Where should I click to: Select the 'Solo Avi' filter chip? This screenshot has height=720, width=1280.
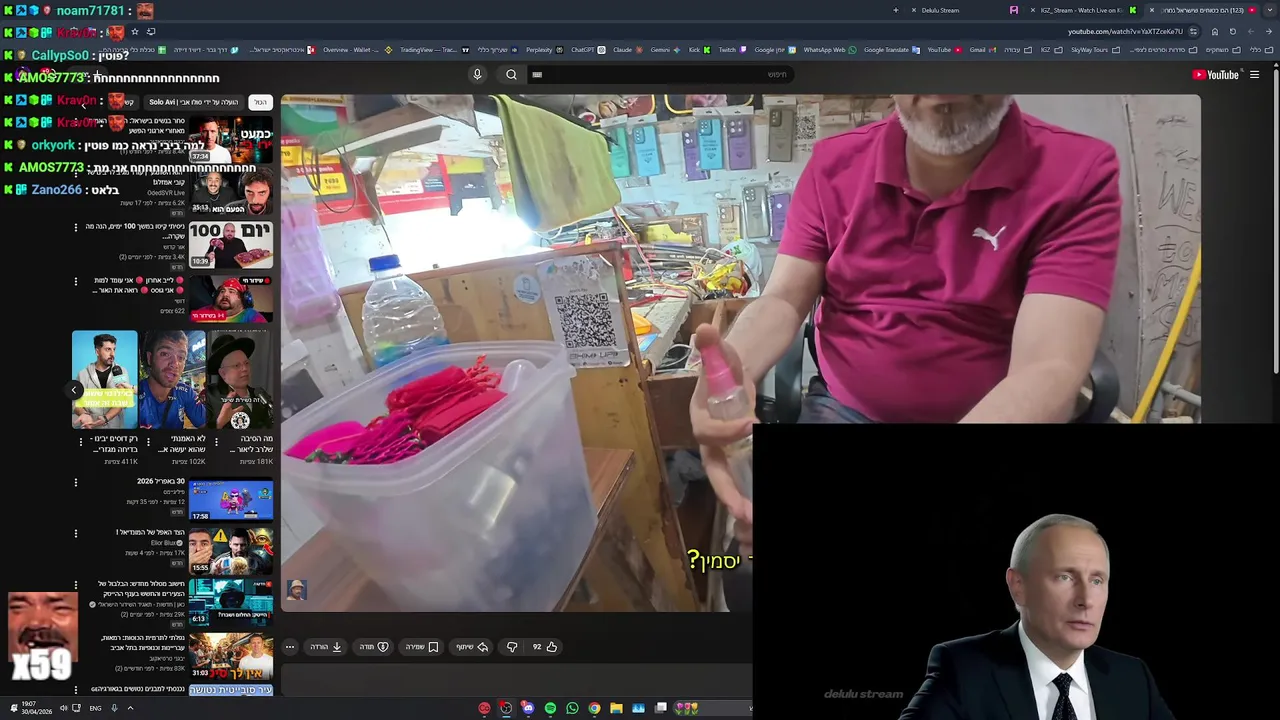click(x=192, y=102)
